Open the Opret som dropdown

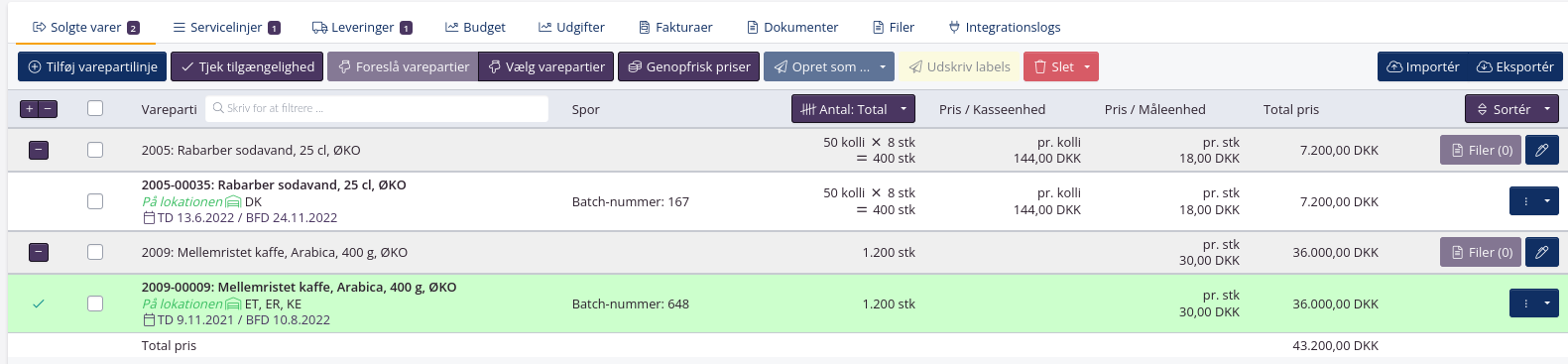pos(829,66)
